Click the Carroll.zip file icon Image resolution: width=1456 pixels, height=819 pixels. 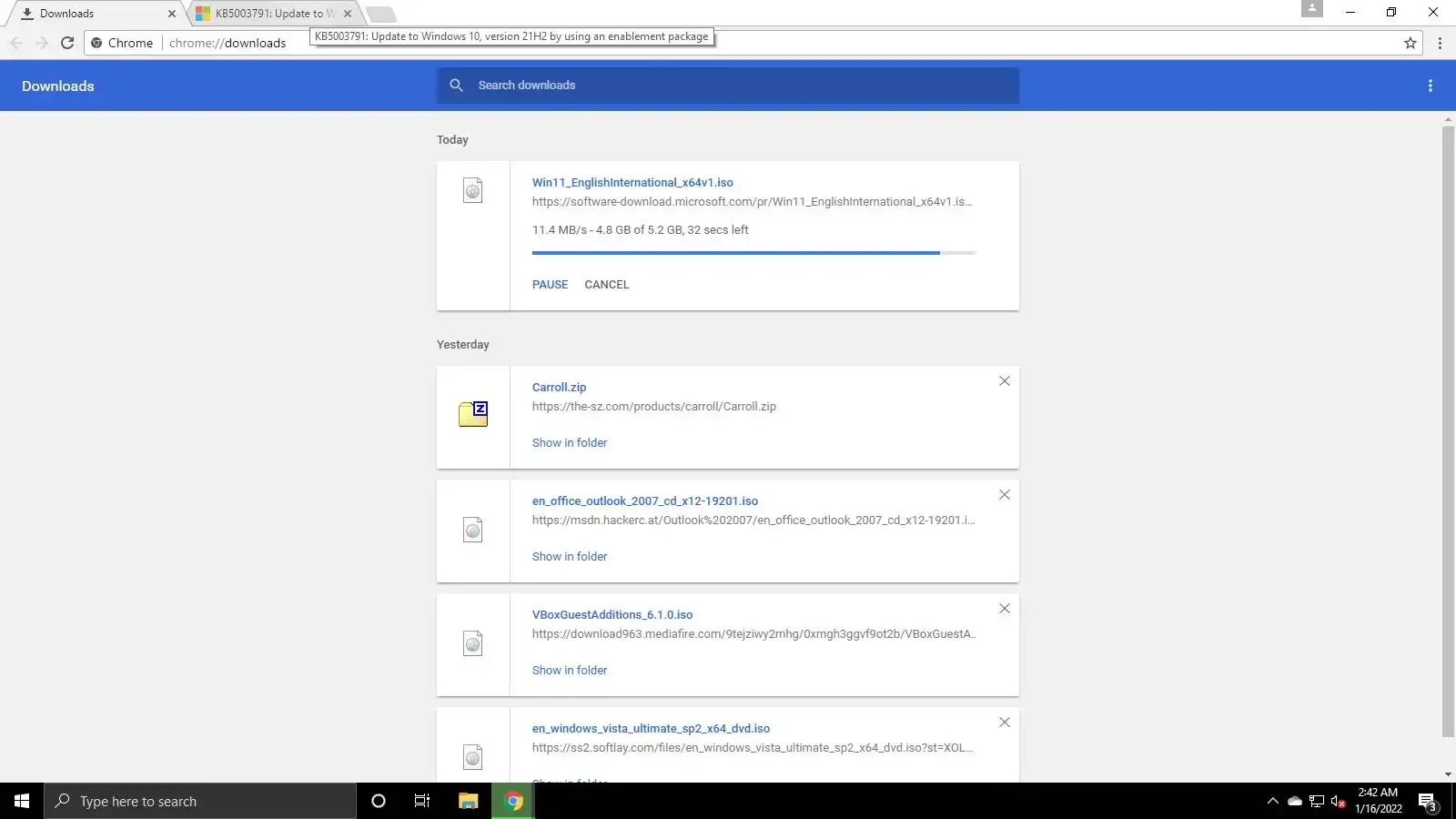pyautogui.click(x=473, y=414)
